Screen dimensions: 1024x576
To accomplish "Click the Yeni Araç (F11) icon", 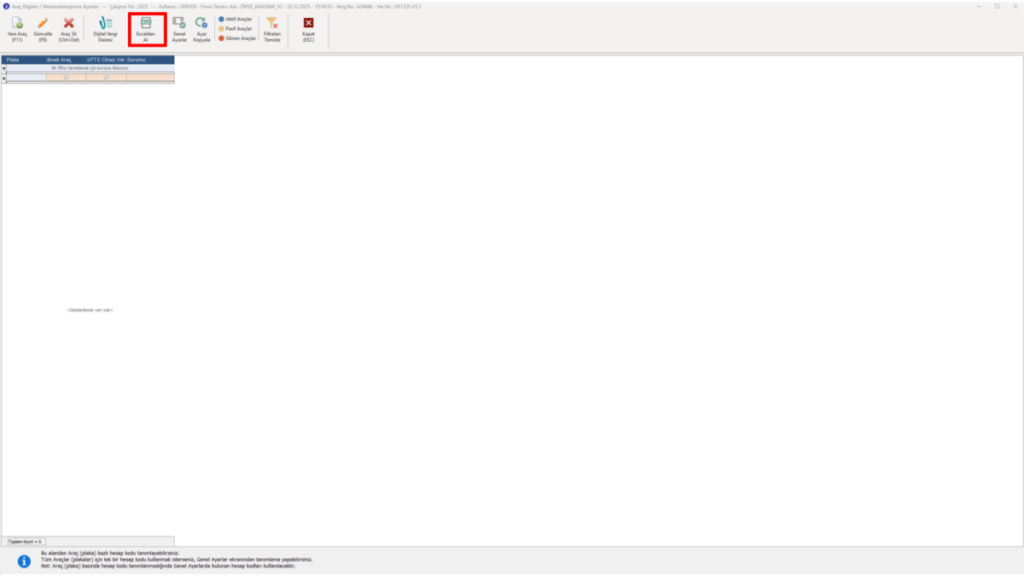I will pos(17,29).
